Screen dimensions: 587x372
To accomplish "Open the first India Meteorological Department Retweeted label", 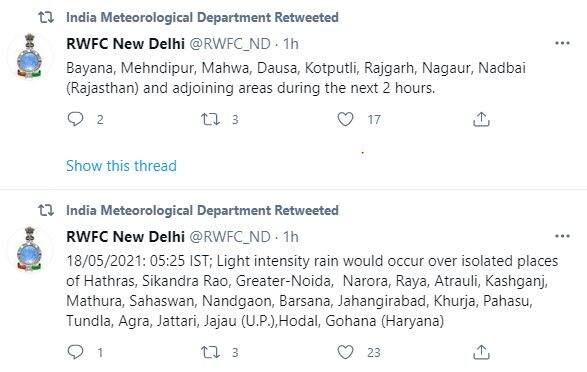I will click(202, 17).
